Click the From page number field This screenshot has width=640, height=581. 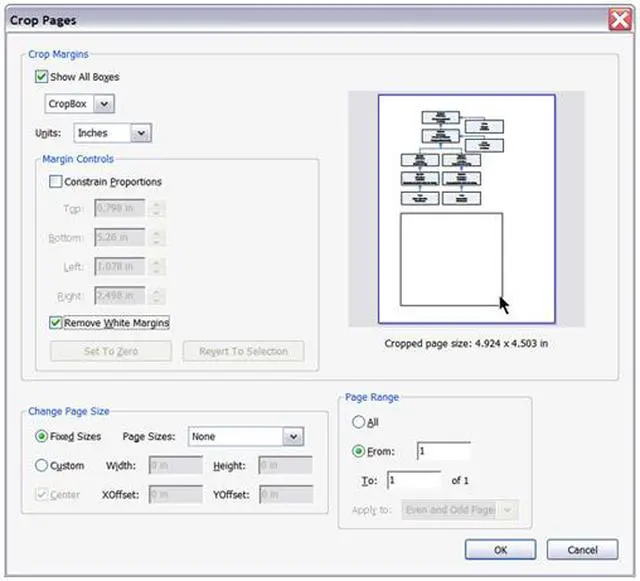443,452
